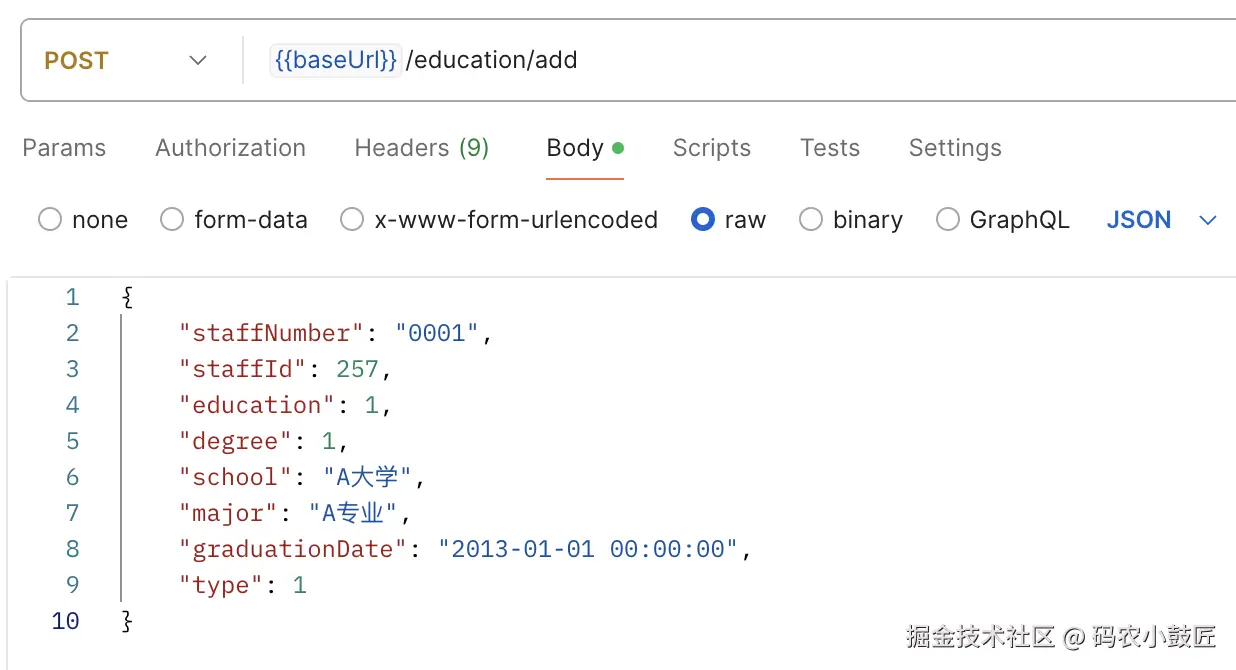The image size is (1236, 670).
Task: Switch to the Params tab
Action: (x=64, y=148)
